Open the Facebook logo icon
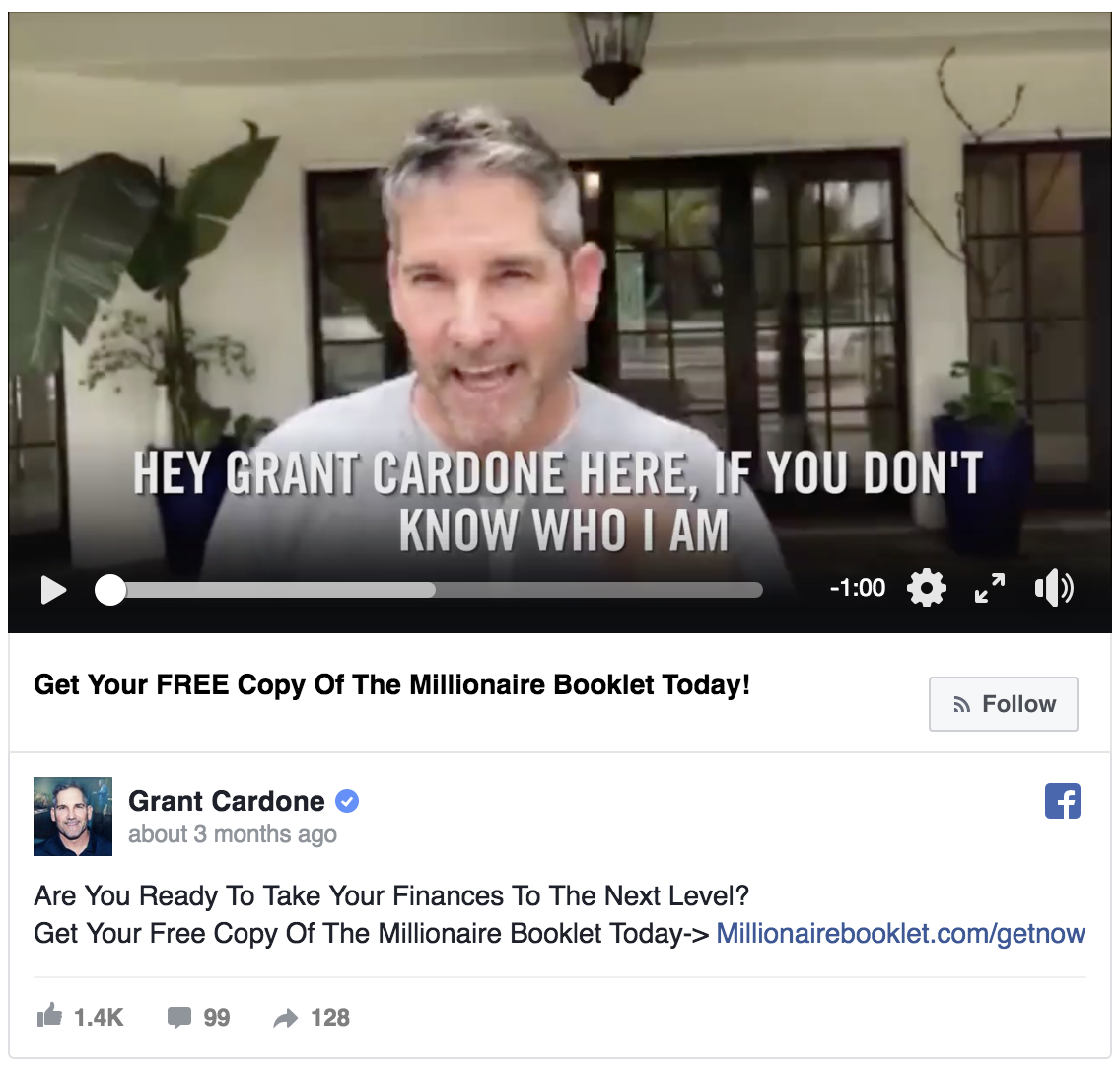The image size is (1120, 1071). coord(1063,801)
